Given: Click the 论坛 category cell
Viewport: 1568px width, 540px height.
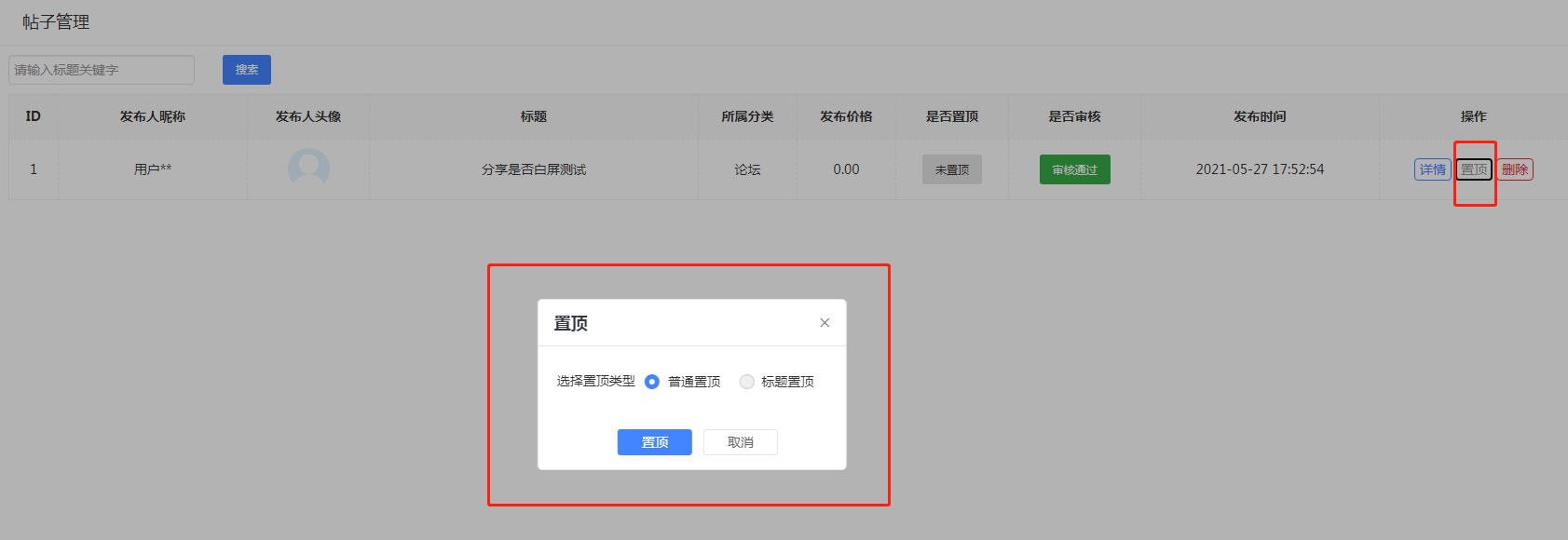Looking at the screenshot, I should pyautogui.click(x=747, y=169).
